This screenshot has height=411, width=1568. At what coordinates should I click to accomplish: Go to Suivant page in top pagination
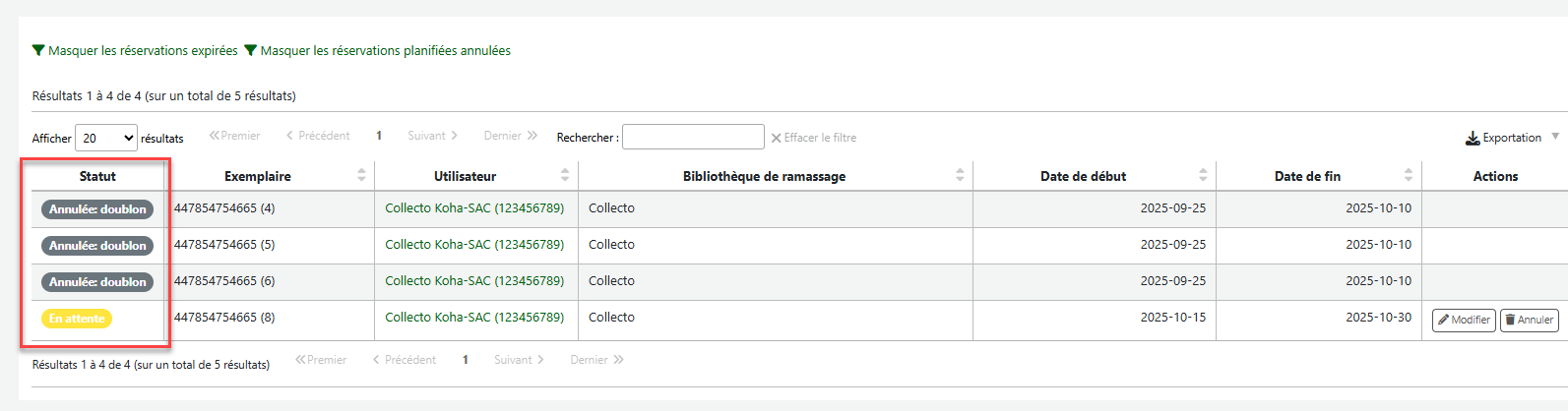(x=433, y=136)
